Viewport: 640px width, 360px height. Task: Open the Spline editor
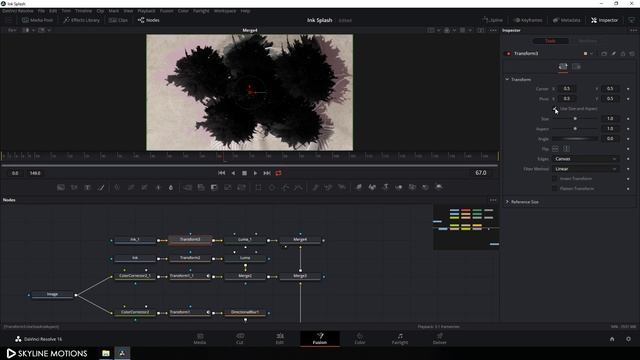(493, 20)
